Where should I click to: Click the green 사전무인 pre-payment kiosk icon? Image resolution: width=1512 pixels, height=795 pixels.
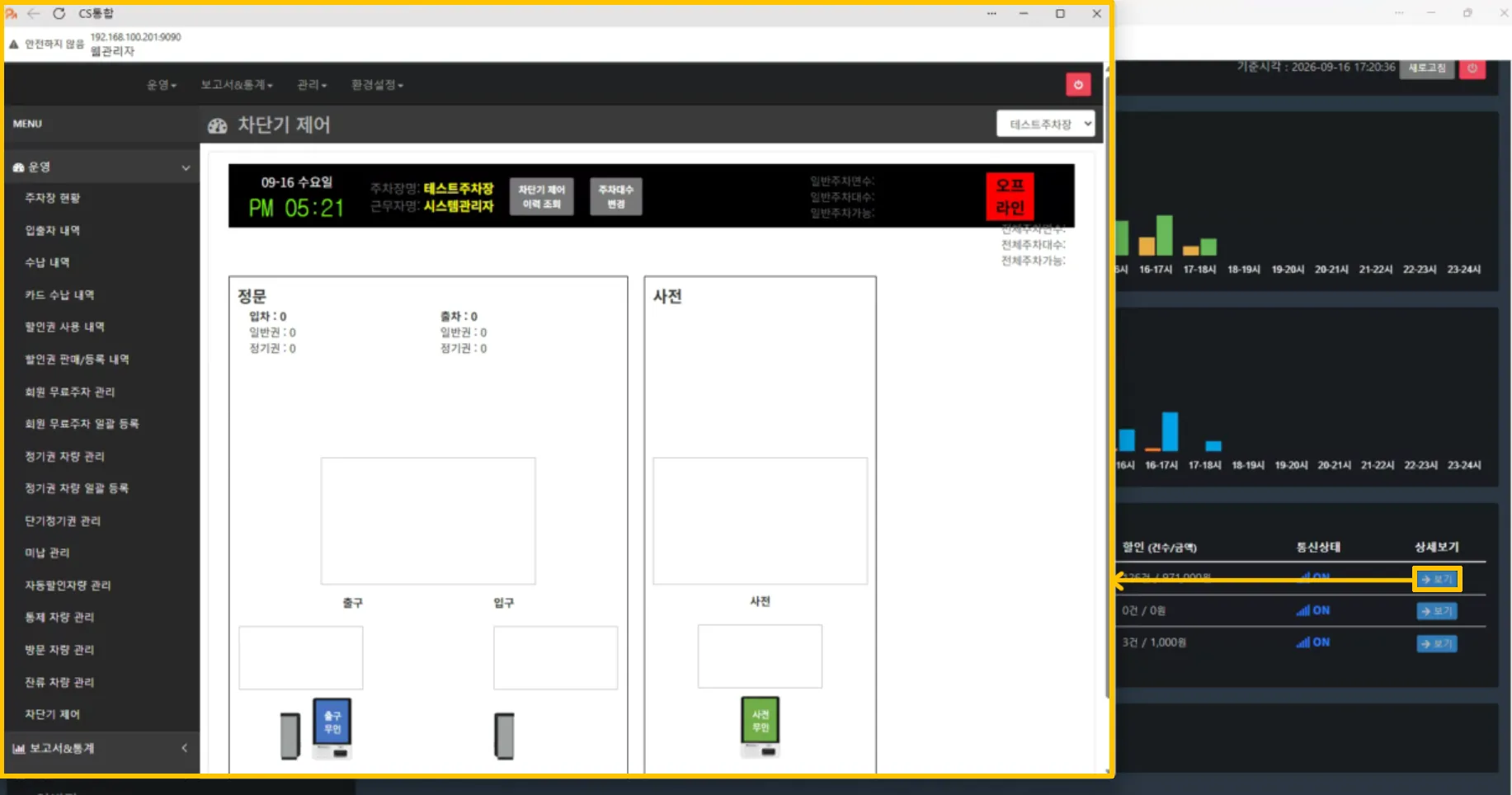point(761,727)
